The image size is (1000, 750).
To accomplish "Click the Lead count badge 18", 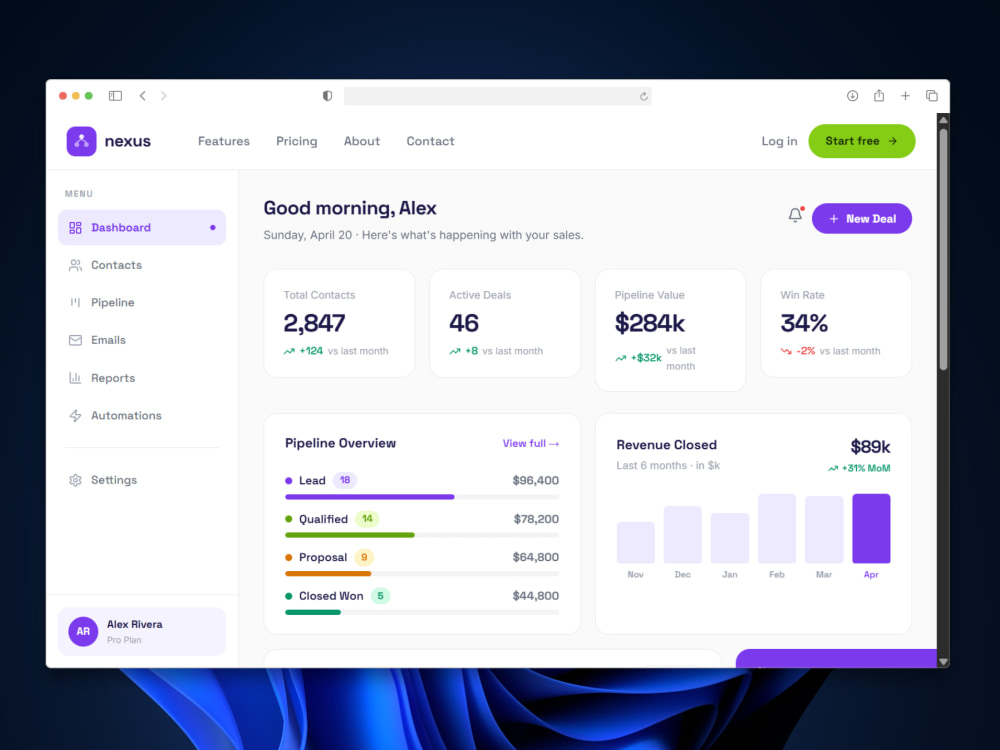I will click(x=345, y=480).
